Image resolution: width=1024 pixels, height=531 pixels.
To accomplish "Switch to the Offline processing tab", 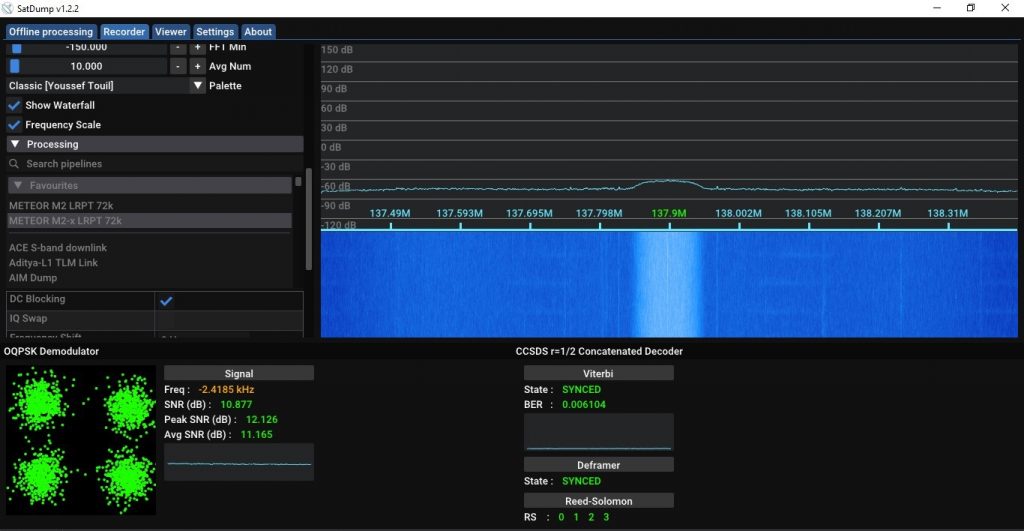I will [51, 32].
